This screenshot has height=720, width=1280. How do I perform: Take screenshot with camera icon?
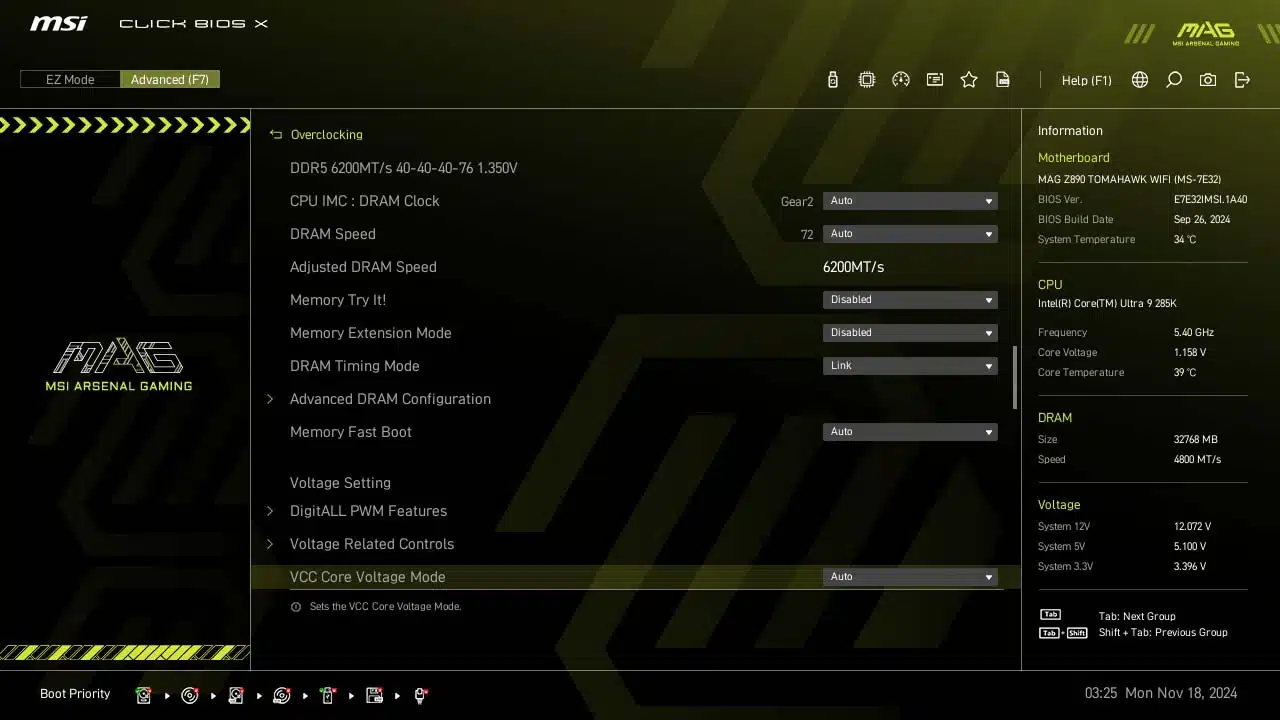1208,80
